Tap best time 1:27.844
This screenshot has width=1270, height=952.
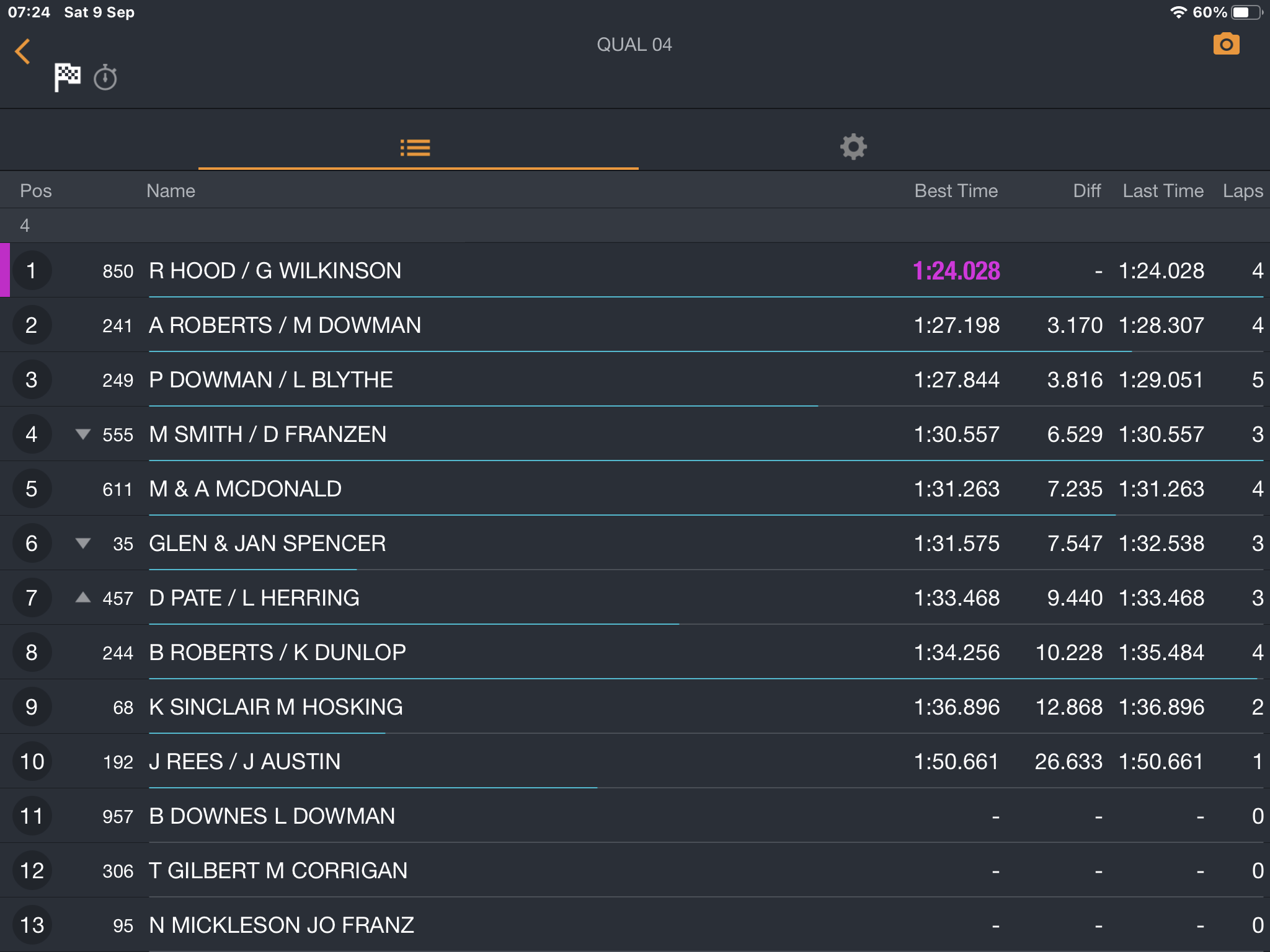click(x=957, y=380)
